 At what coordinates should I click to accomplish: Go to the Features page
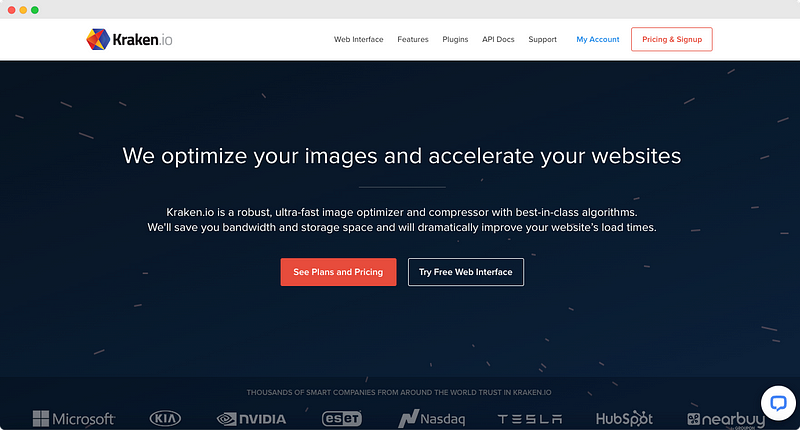413,39
